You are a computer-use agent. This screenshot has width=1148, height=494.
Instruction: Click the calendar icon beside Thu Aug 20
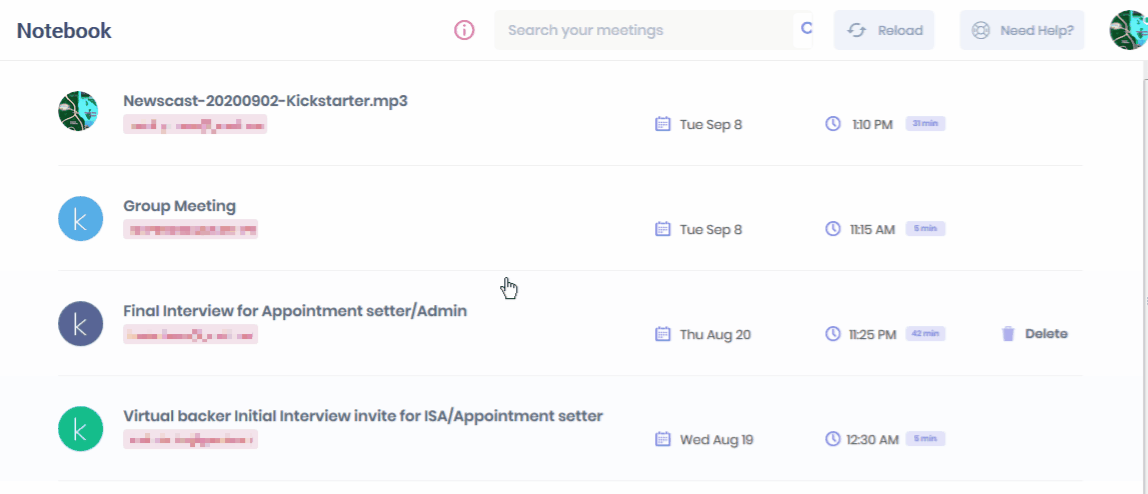tap(662, 334)
